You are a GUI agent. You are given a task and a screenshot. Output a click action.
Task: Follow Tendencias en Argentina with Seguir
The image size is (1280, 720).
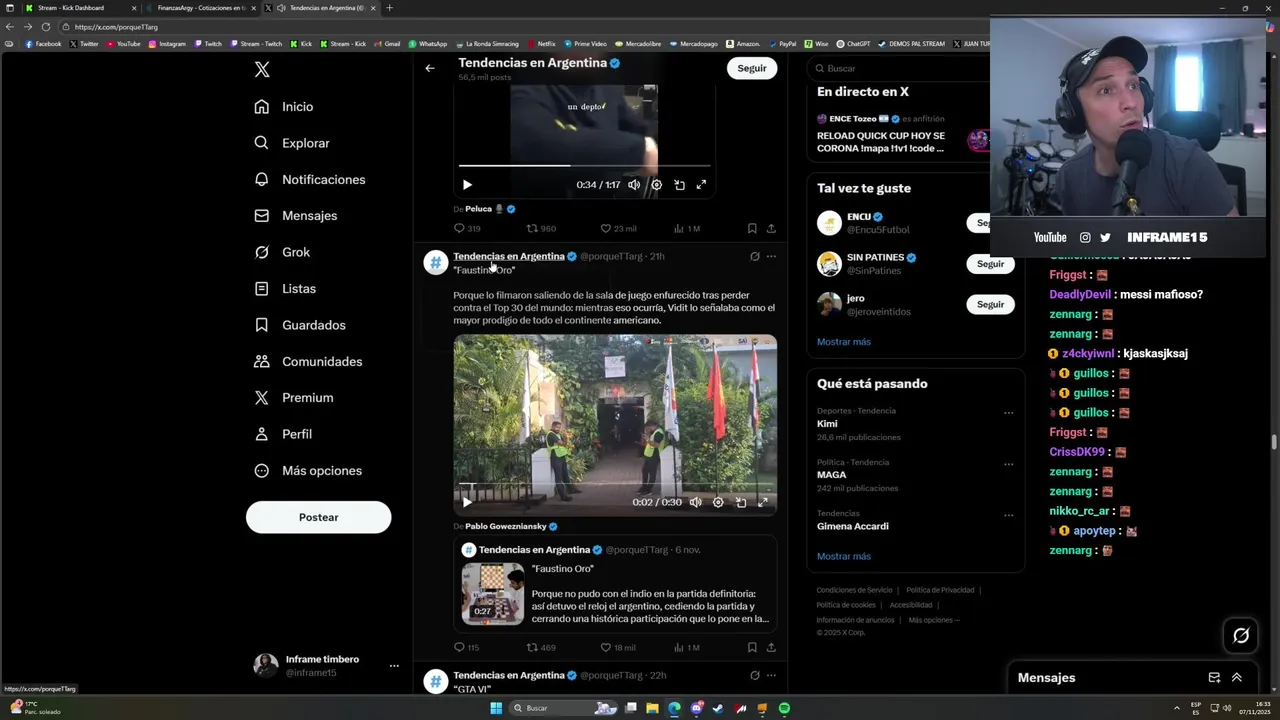[x=752, y=68]
